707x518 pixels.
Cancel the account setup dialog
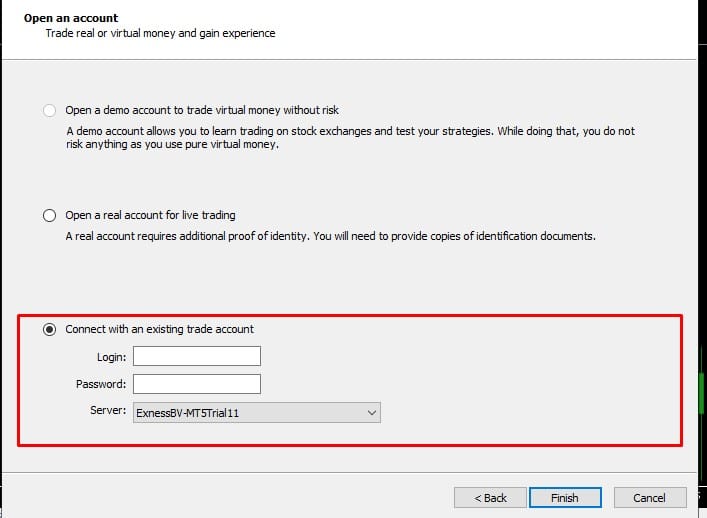coord(649,498)
